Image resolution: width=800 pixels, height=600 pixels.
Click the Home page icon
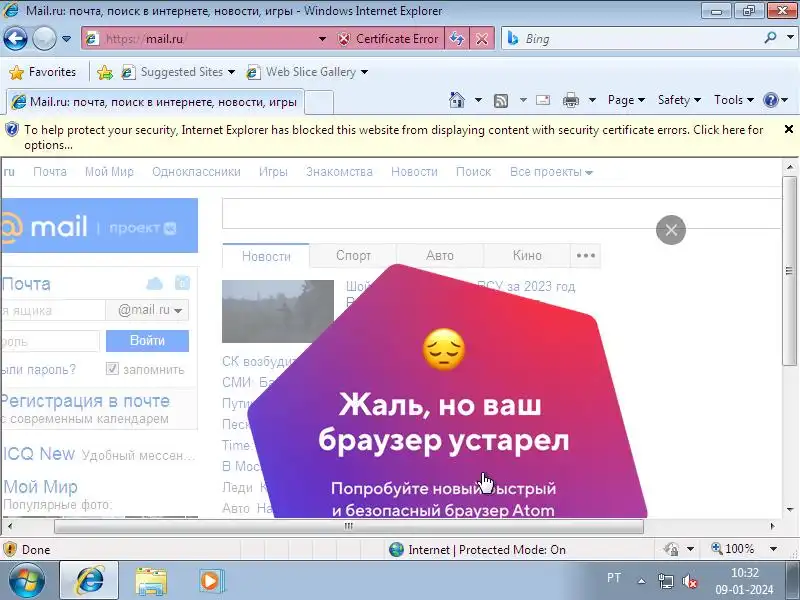(457, 100)
